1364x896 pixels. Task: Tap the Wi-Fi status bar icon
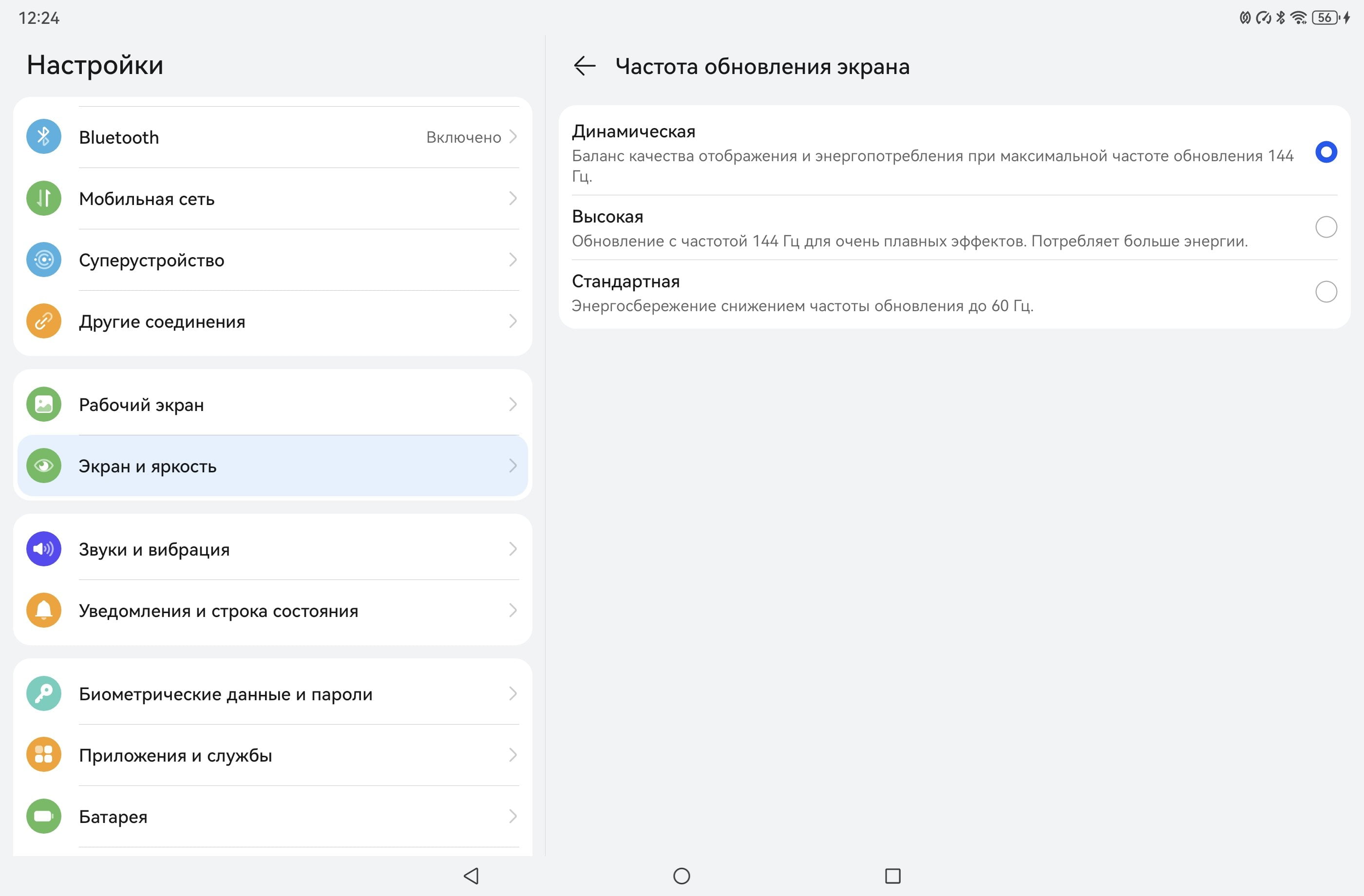[x=1299, y=18]
